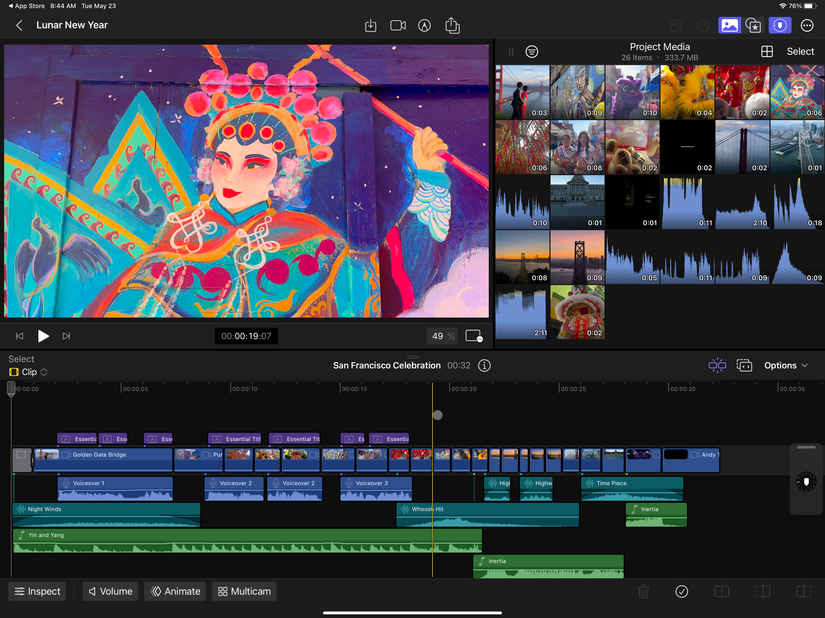Open the import media icon
The image size is (825, 618).
coord(370,25)
